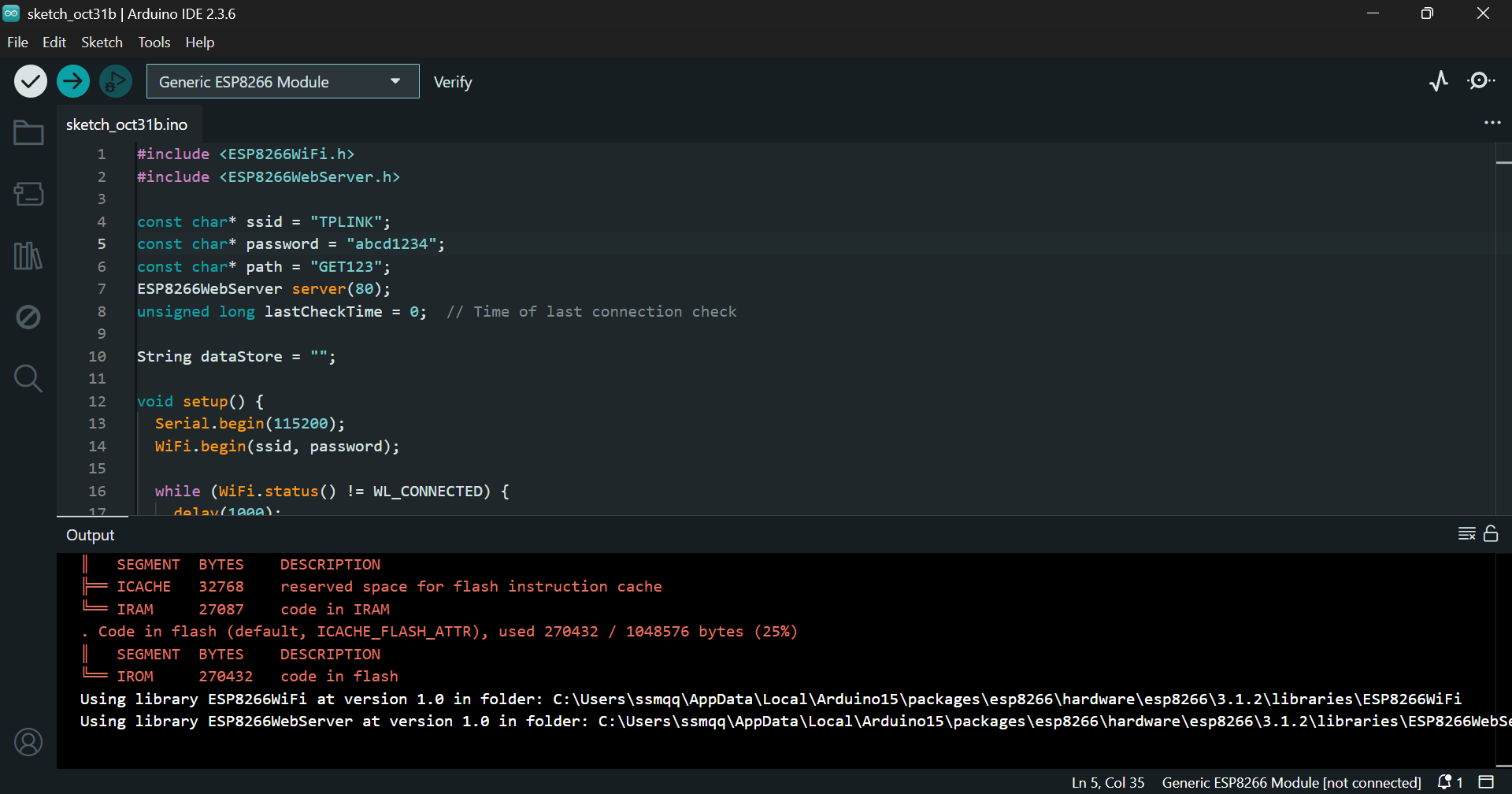Click the notifications bell in status bar
Image resolution: width=1512 pixels, height=794 pixels.
click(1445, 782)
